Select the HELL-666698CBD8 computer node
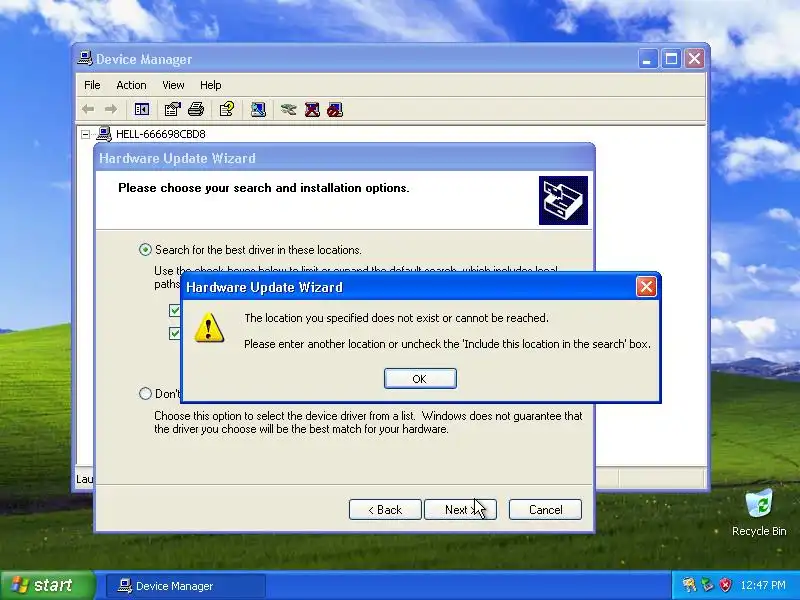Viewport: 800px width, 600px height. tap(161, 134)
